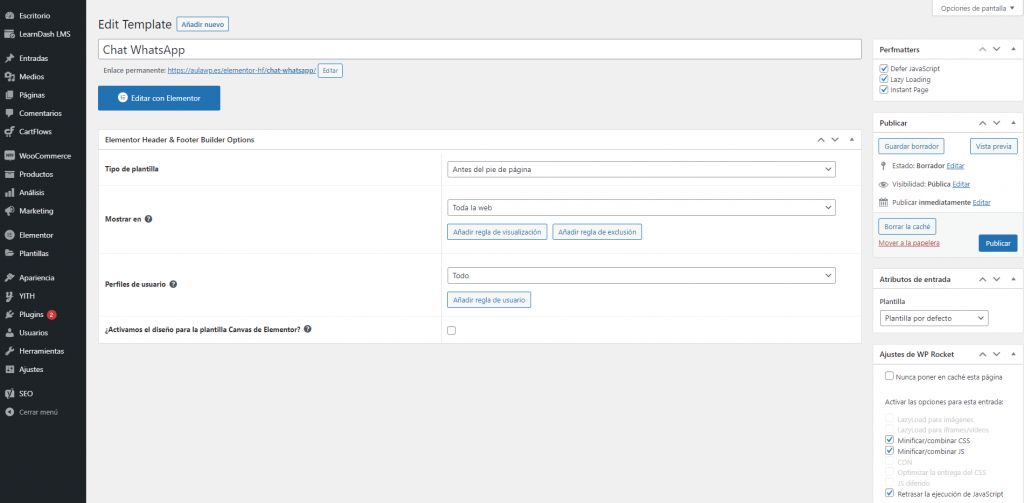This screenshot has width=1024, height=503.
Task: Collapse Ajustes de WP Rocket panel toggle
Action: (x=1013, y=354)
